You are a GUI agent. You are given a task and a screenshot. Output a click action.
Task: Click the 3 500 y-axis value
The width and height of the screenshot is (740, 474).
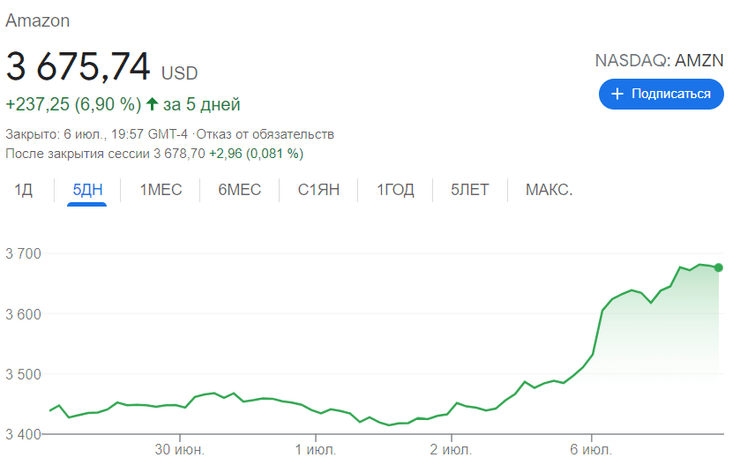click(x=24, y=374)
